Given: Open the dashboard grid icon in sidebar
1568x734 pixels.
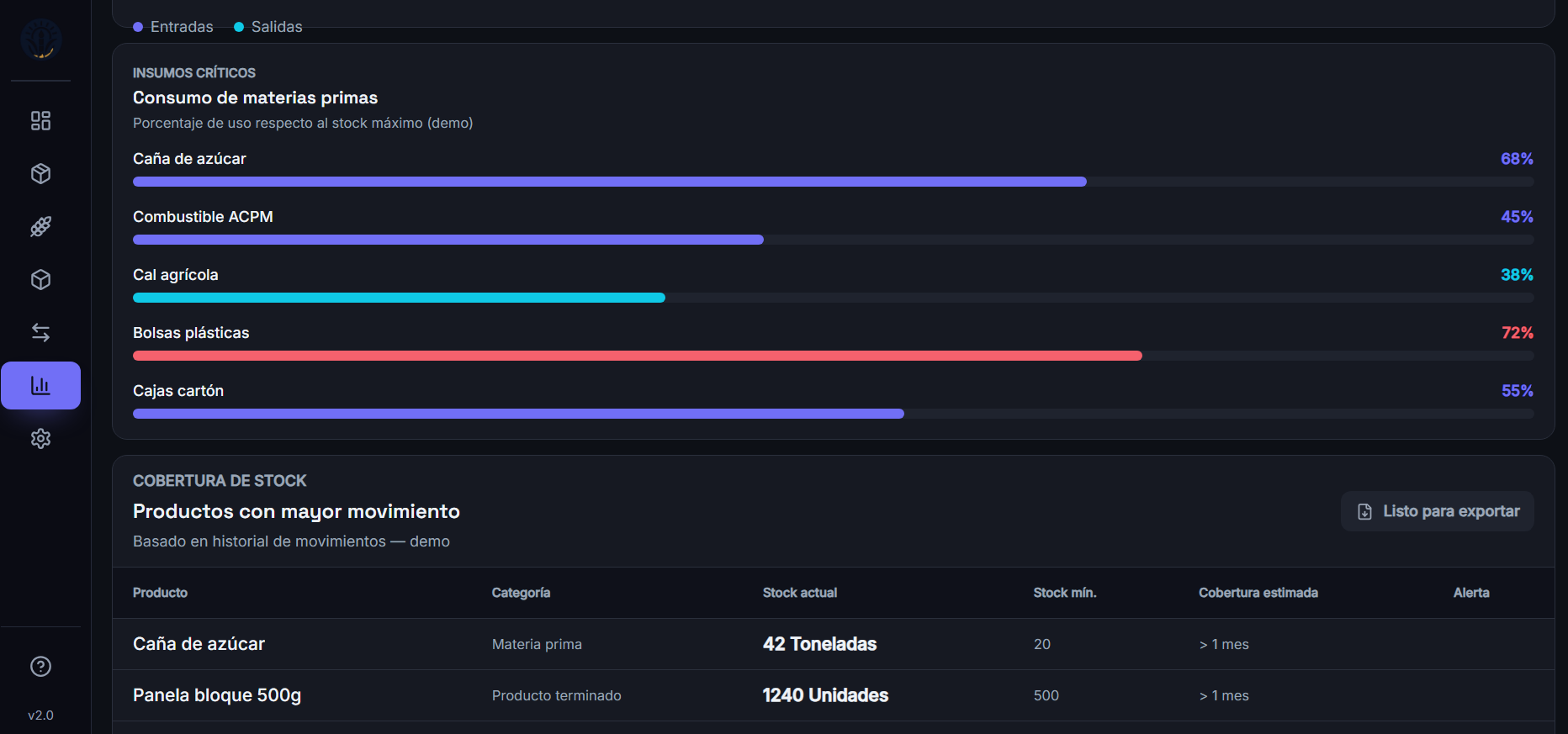Looking at the screenshot, I should (40, 121).
